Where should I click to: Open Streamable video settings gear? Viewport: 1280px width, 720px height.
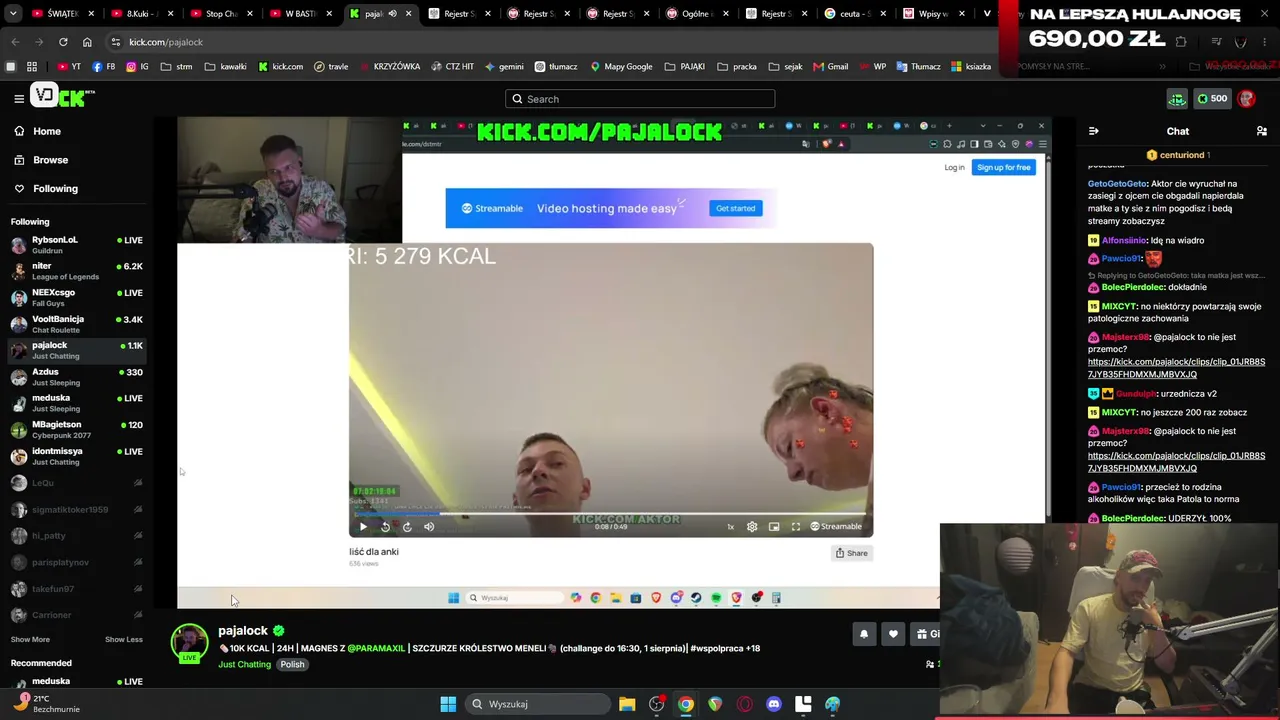[x=752, y=526]
